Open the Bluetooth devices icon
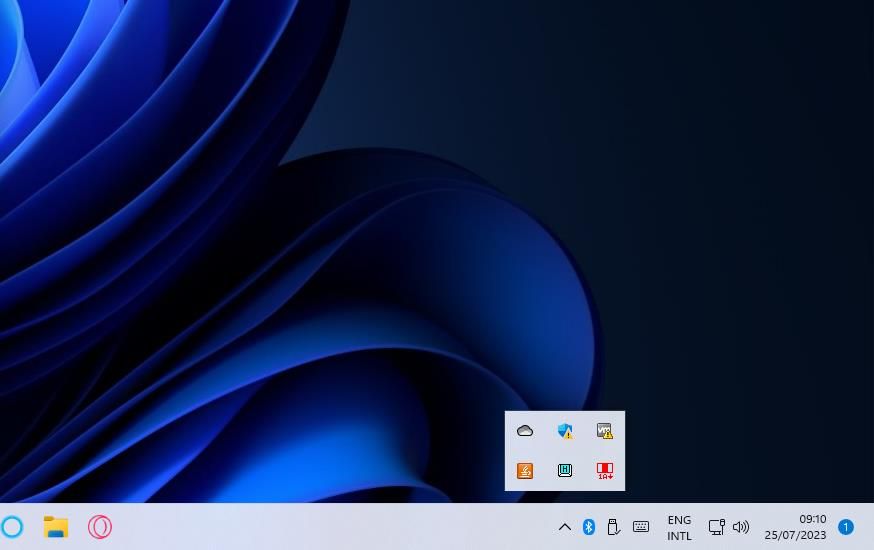Image resolution: width=874 pixels, height=550 pixels. click(x=589, y=527)
